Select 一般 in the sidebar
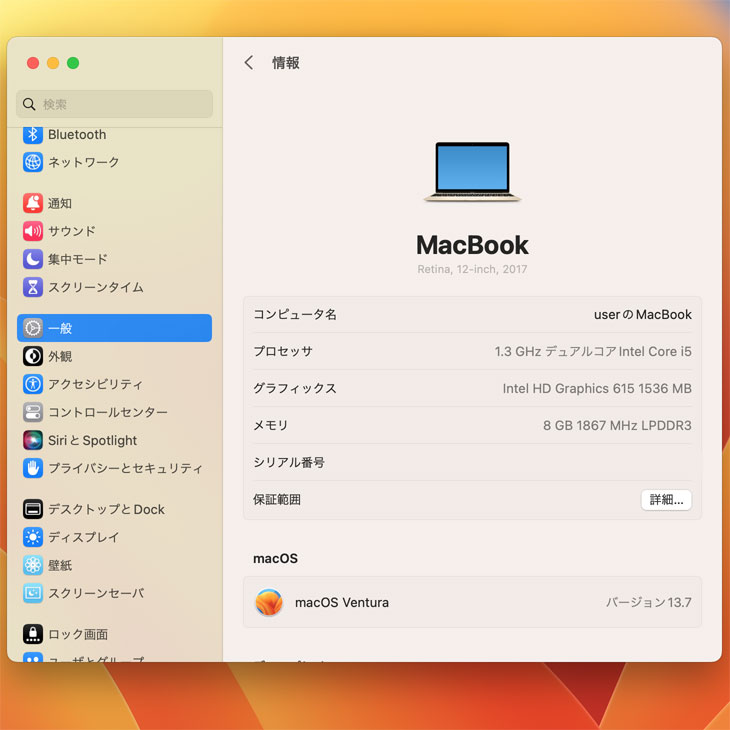 click(114, 328)
